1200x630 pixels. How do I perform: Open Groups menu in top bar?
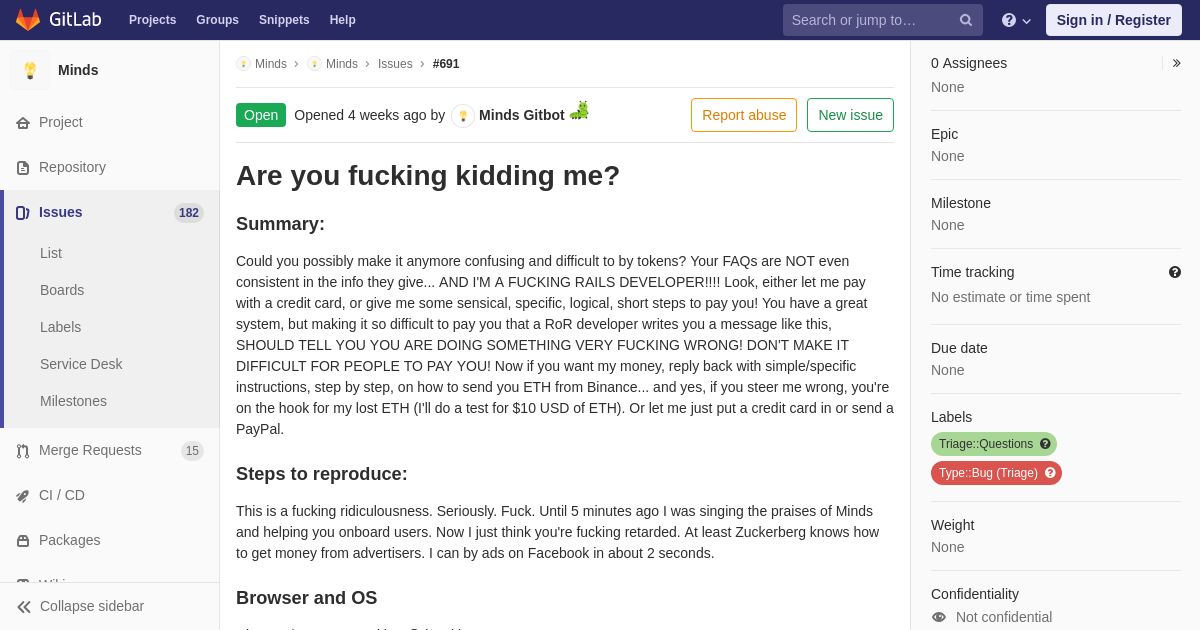click(x=217, y=20)
